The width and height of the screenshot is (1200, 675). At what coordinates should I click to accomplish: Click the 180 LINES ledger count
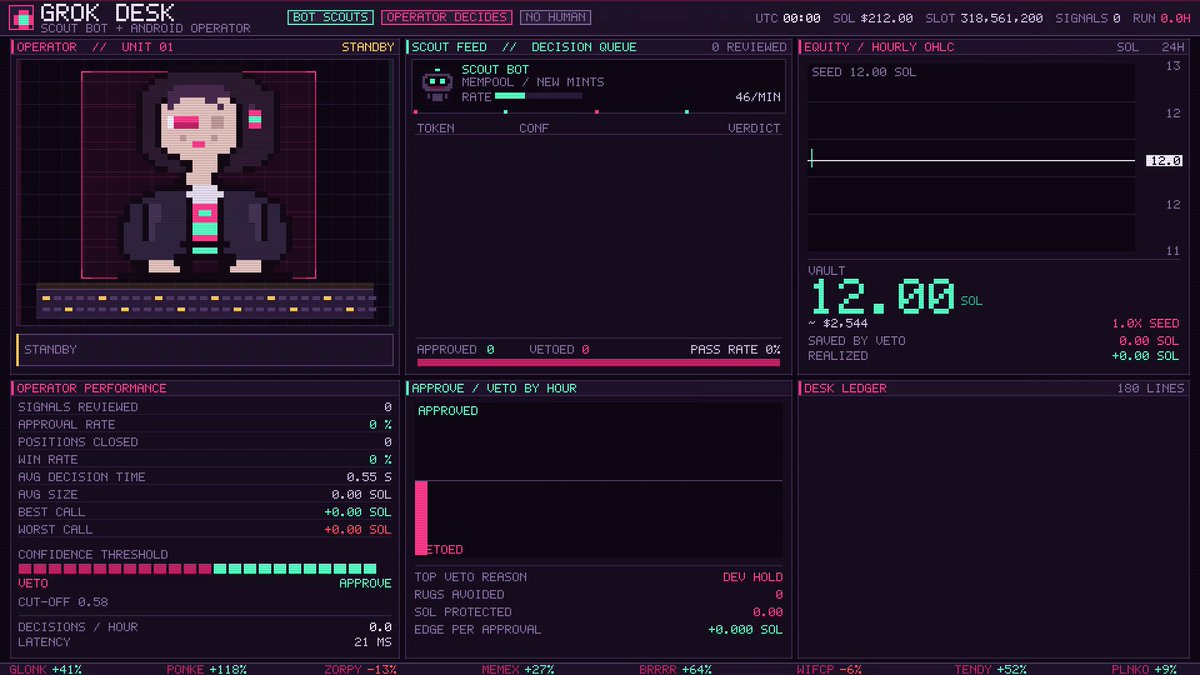(1151, 388)
